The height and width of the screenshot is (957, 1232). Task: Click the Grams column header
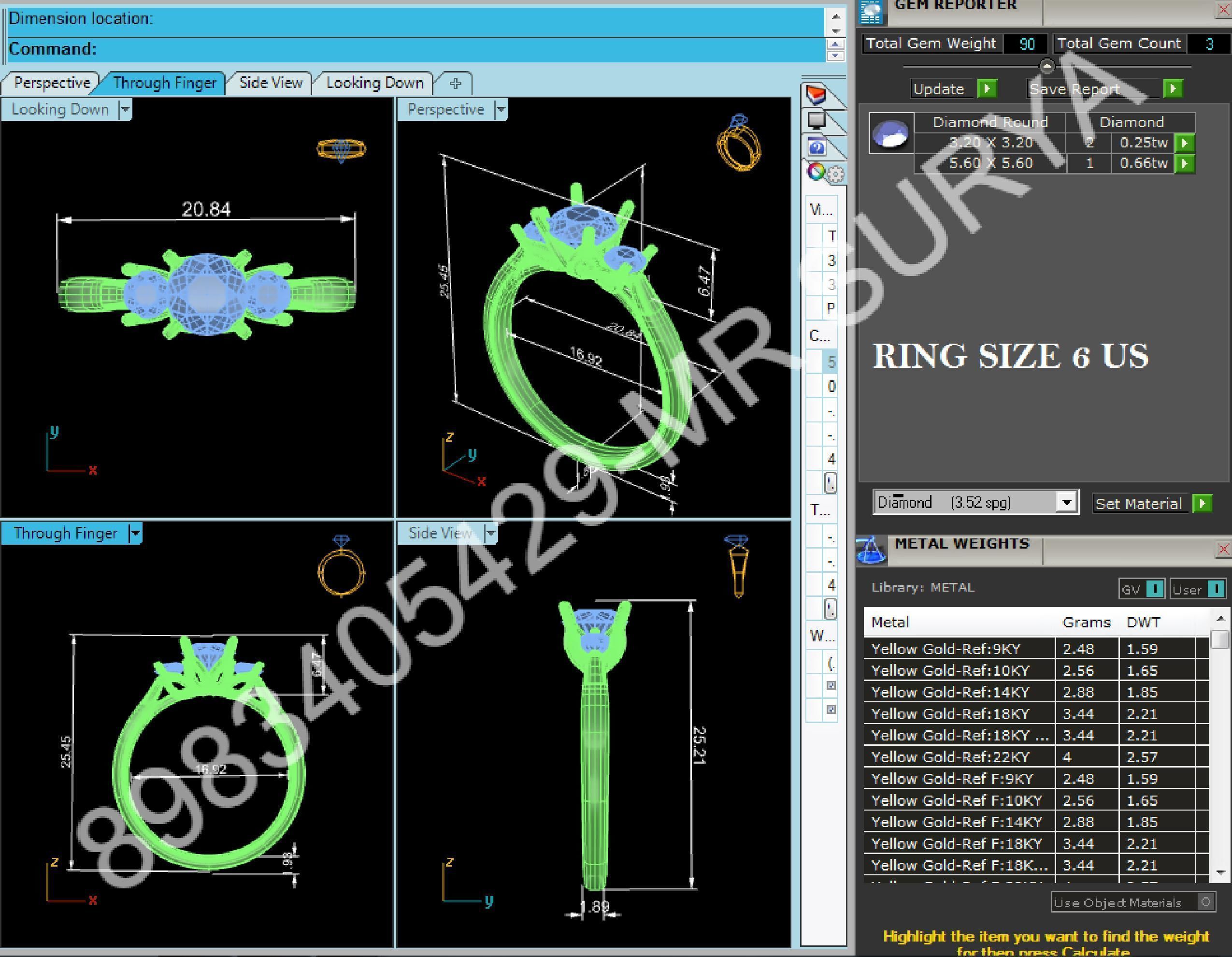pyautogui.click(x=1087, y=623)
